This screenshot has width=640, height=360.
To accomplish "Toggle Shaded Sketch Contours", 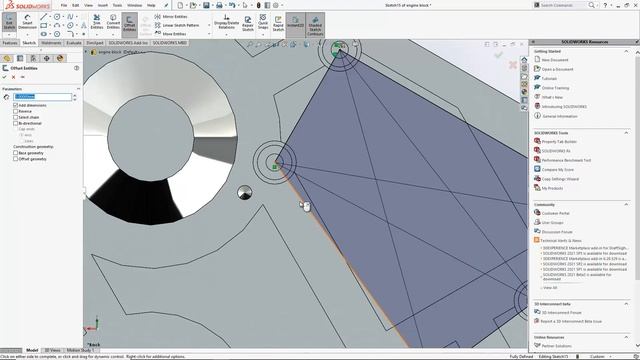I will pyautogui.click(x=315, y=24).
